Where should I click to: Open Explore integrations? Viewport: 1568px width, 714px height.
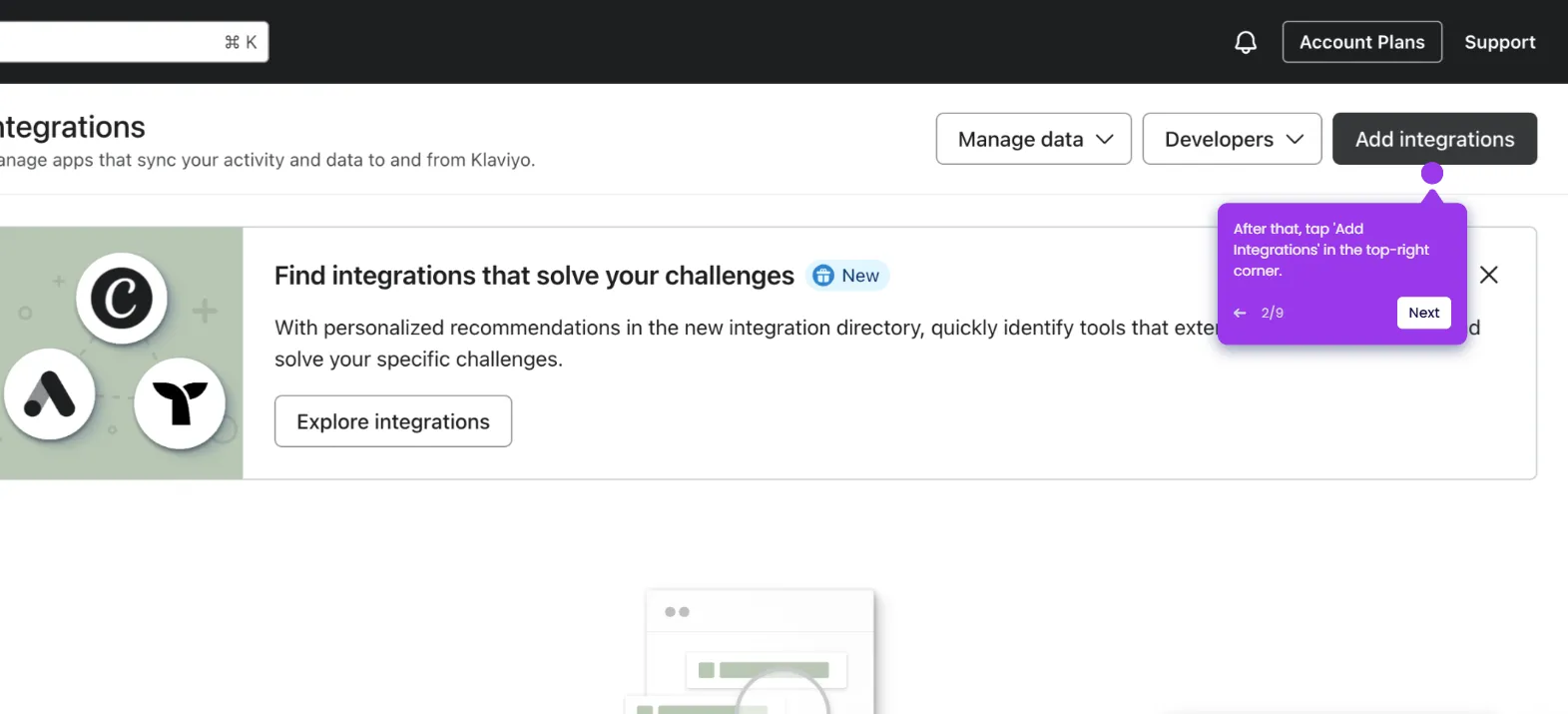click(392, 421)
